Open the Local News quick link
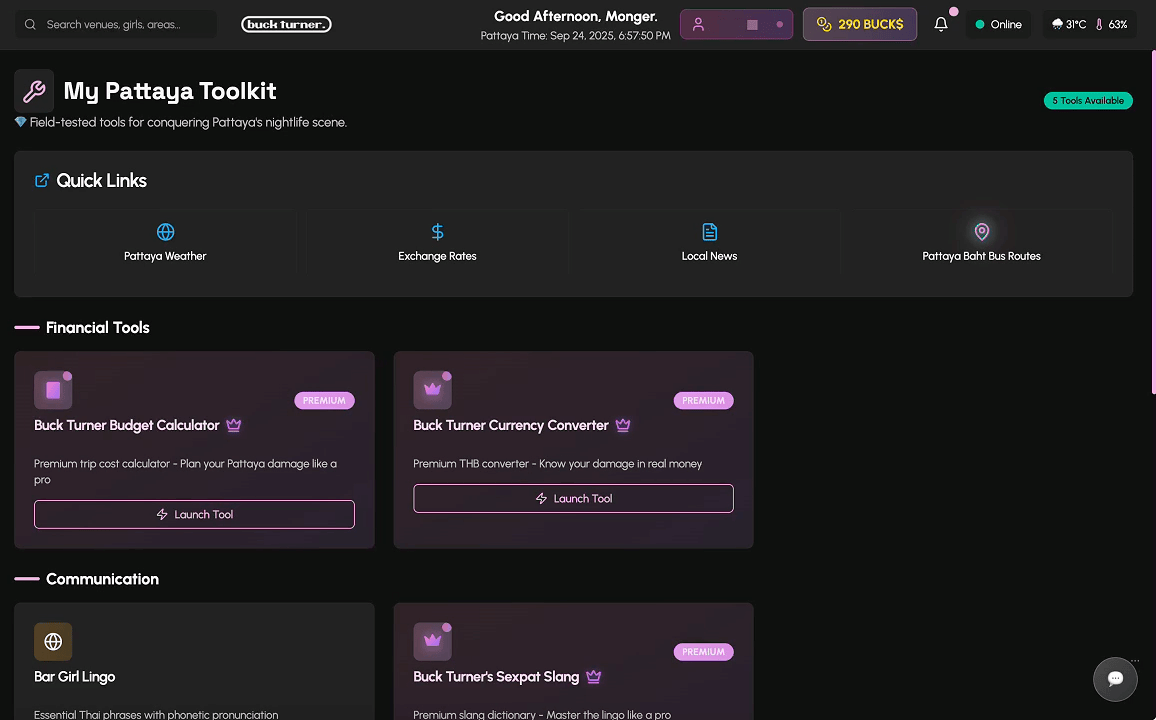The image size is (1156, 720). click(709, 243)
